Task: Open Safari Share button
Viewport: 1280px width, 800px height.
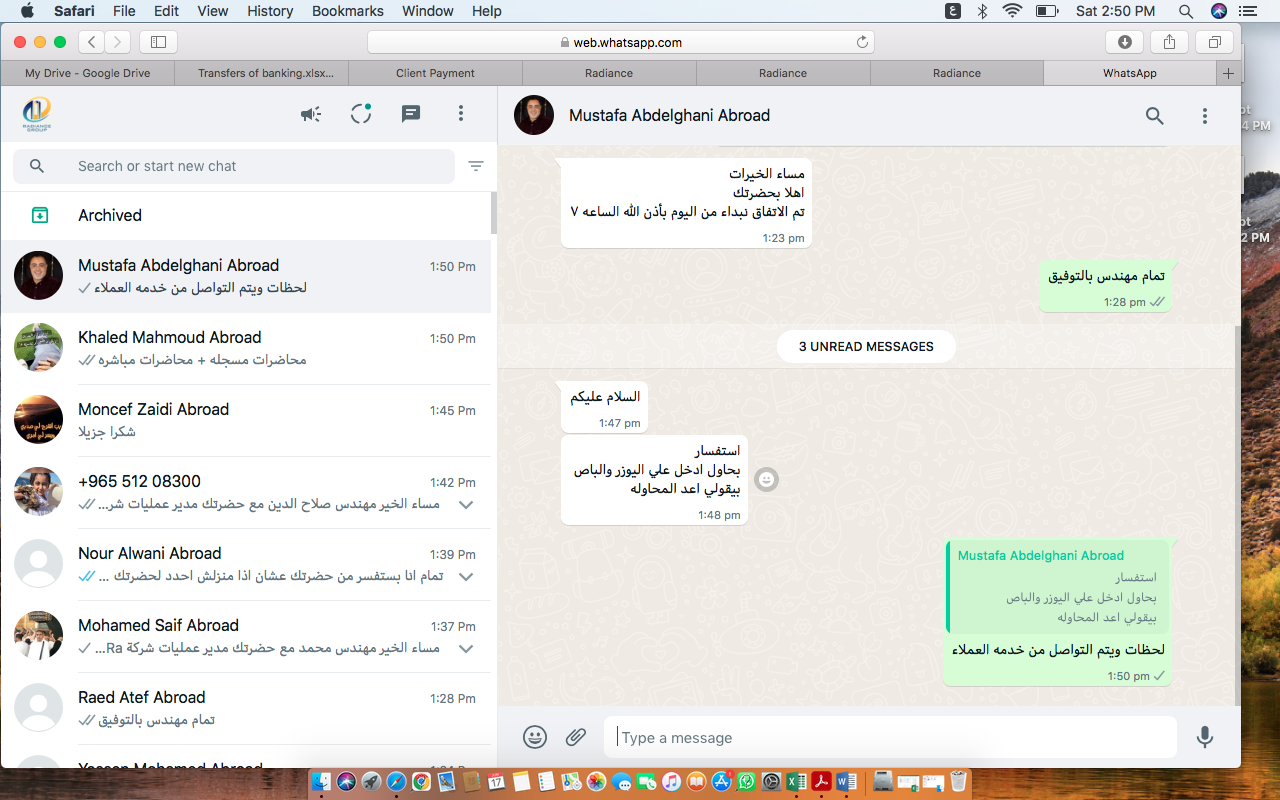Action: point(1169,42)
